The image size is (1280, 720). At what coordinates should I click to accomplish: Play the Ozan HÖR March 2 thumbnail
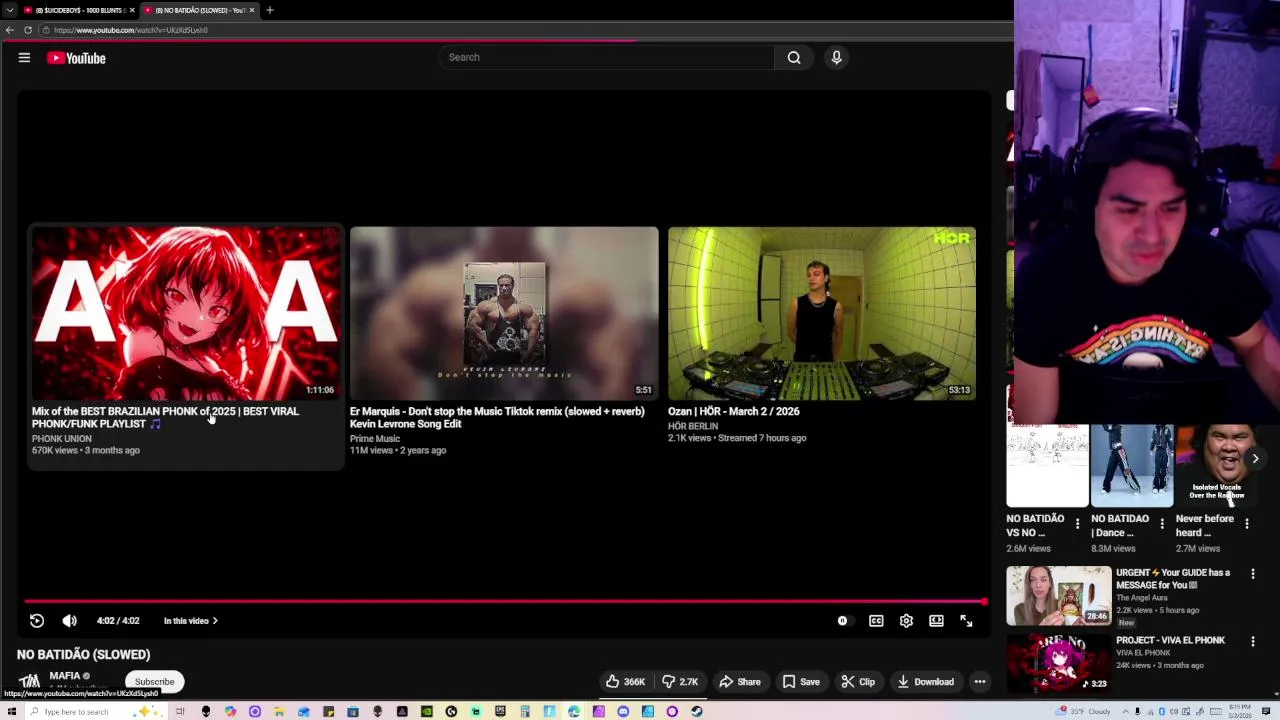coord(822,313)
